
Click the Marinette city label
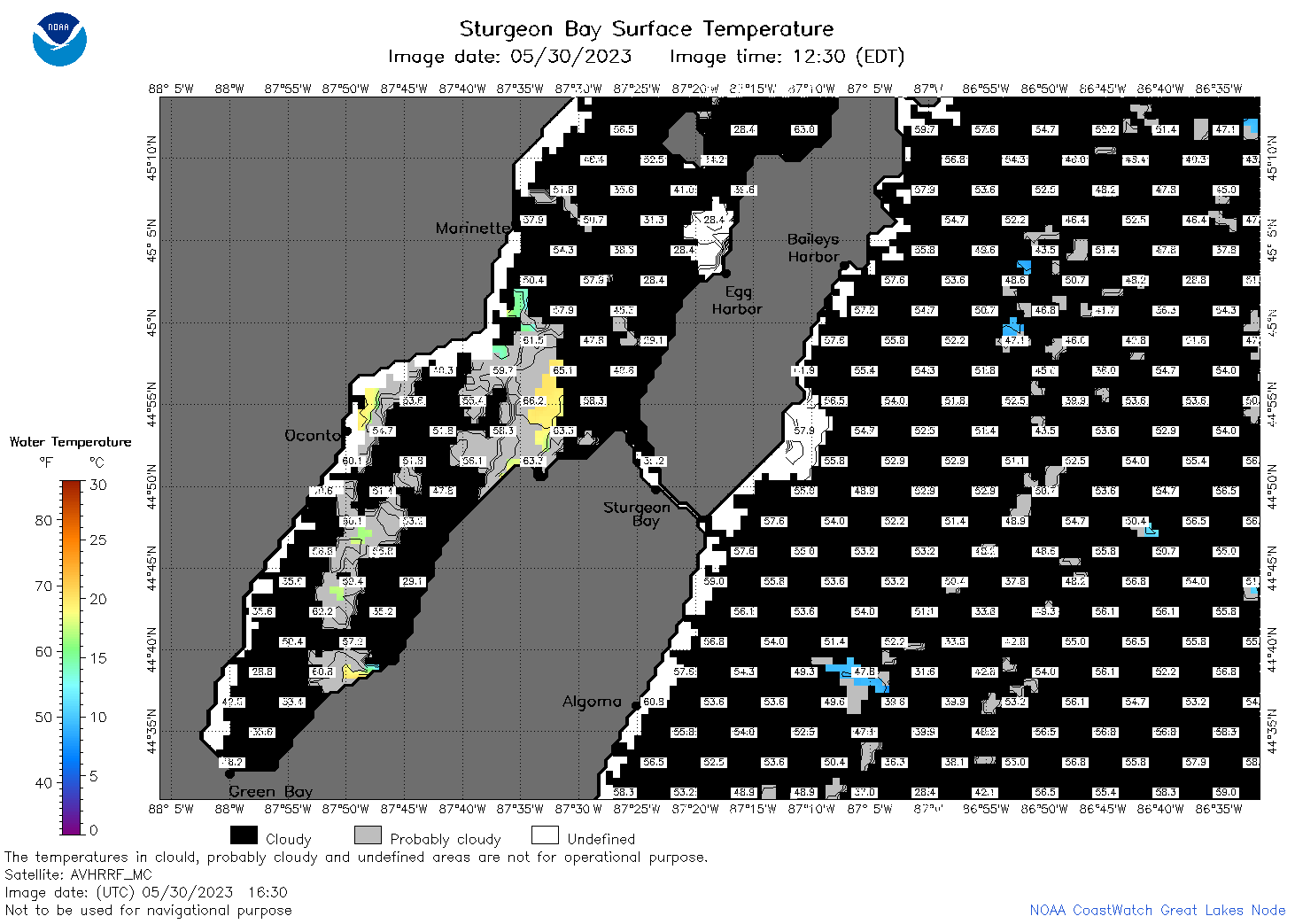[x=474, y=229]
